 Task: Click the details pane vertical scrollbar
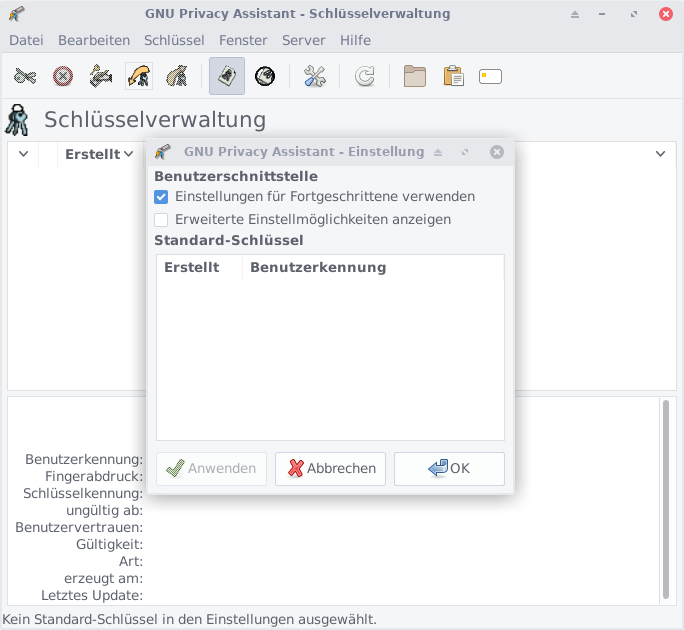[666, 500]
